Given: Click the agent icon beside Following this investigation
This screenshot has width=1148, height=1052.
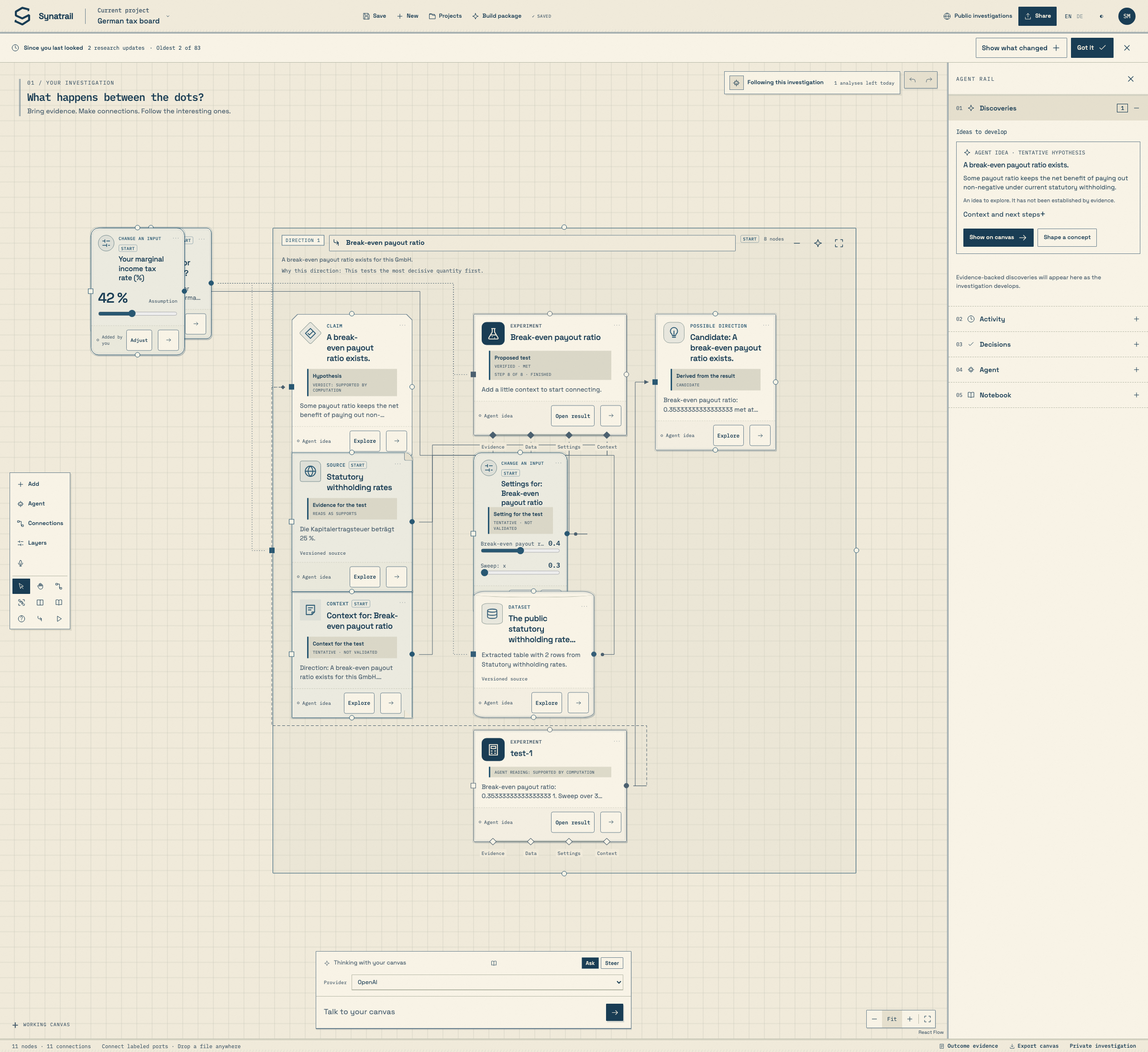Looking at the screenshot, I should click(x=736, y=83).
